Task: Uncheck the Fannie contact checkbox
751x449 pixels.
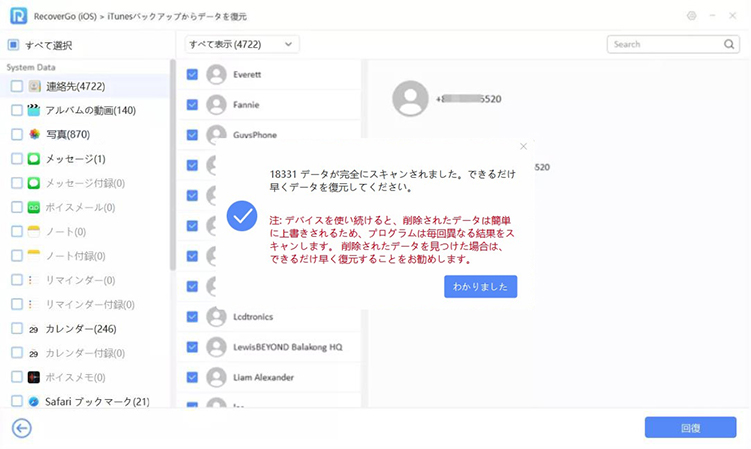Action: [192, 104]
